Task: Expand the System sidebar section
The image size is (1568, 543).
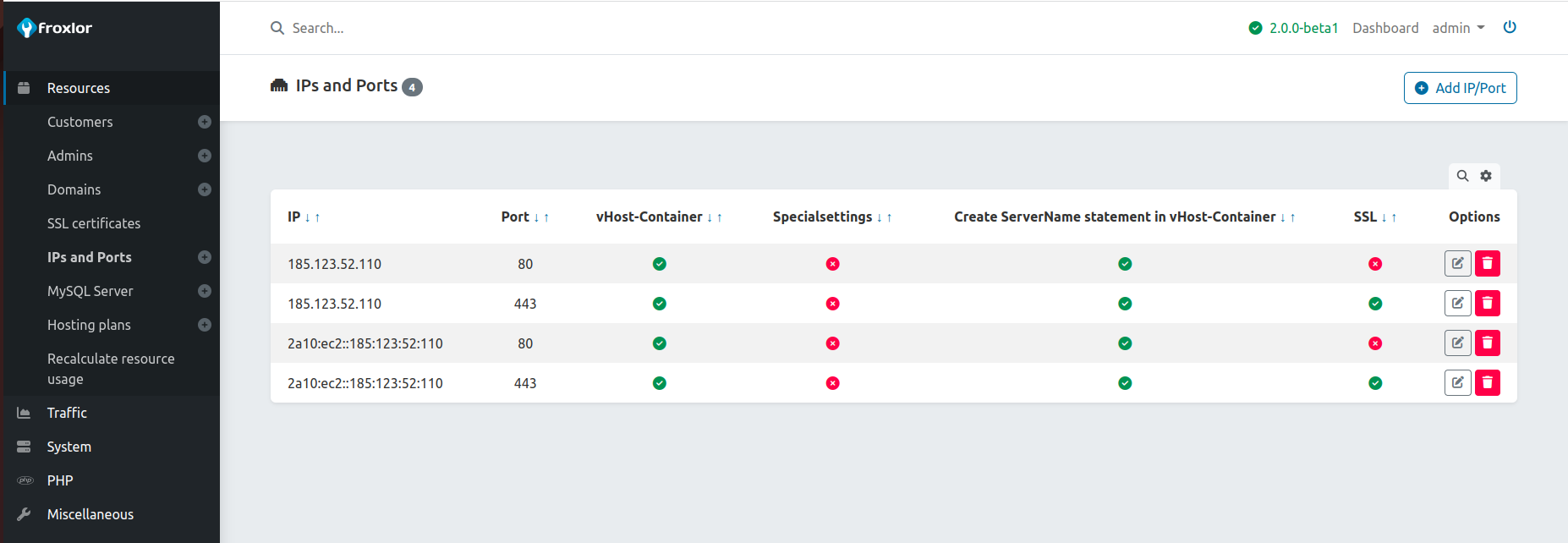Action: (69, 447)
